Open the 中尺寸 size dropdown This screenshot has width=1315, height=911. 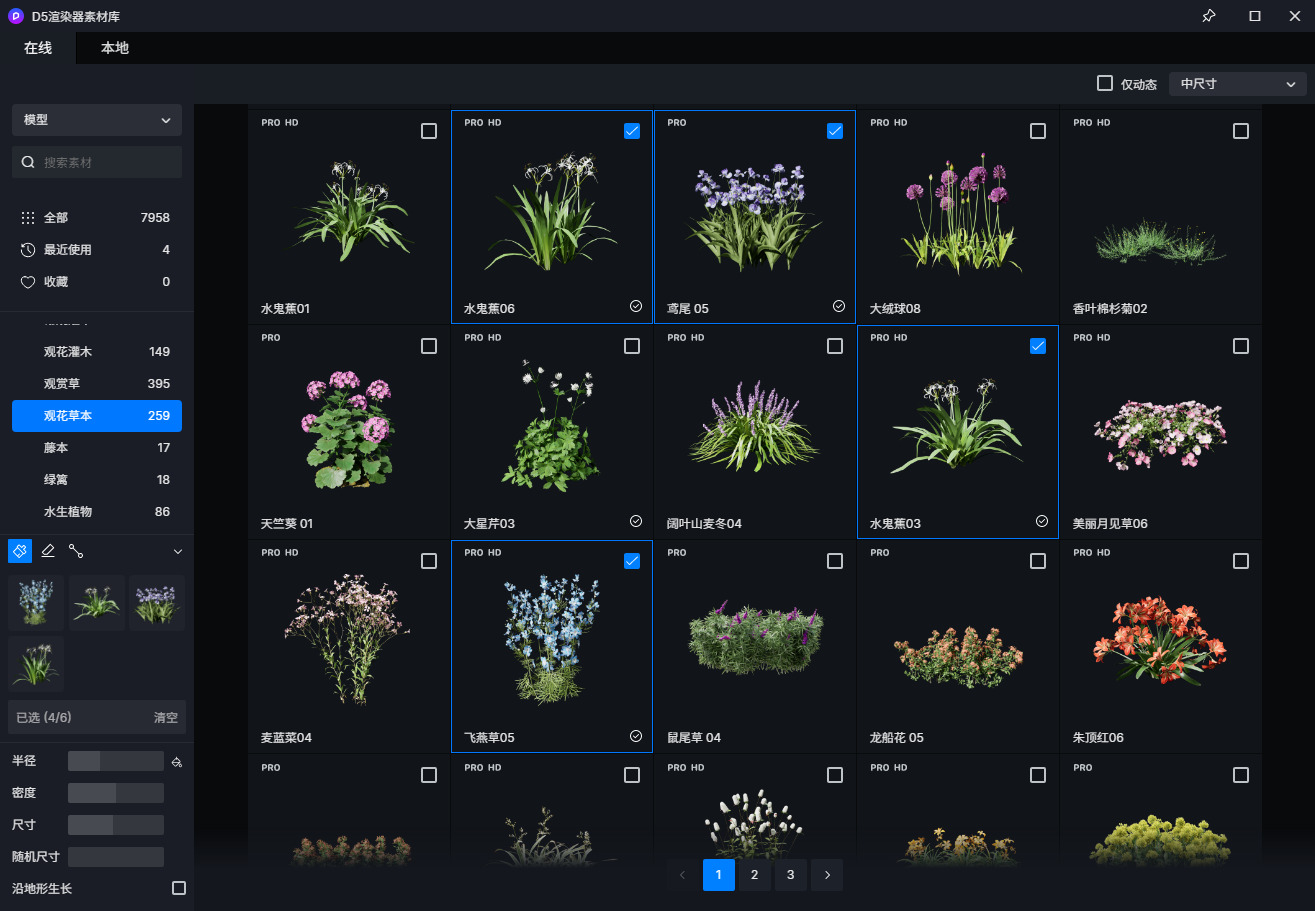pyautogui.click(x=1237, y=84)
